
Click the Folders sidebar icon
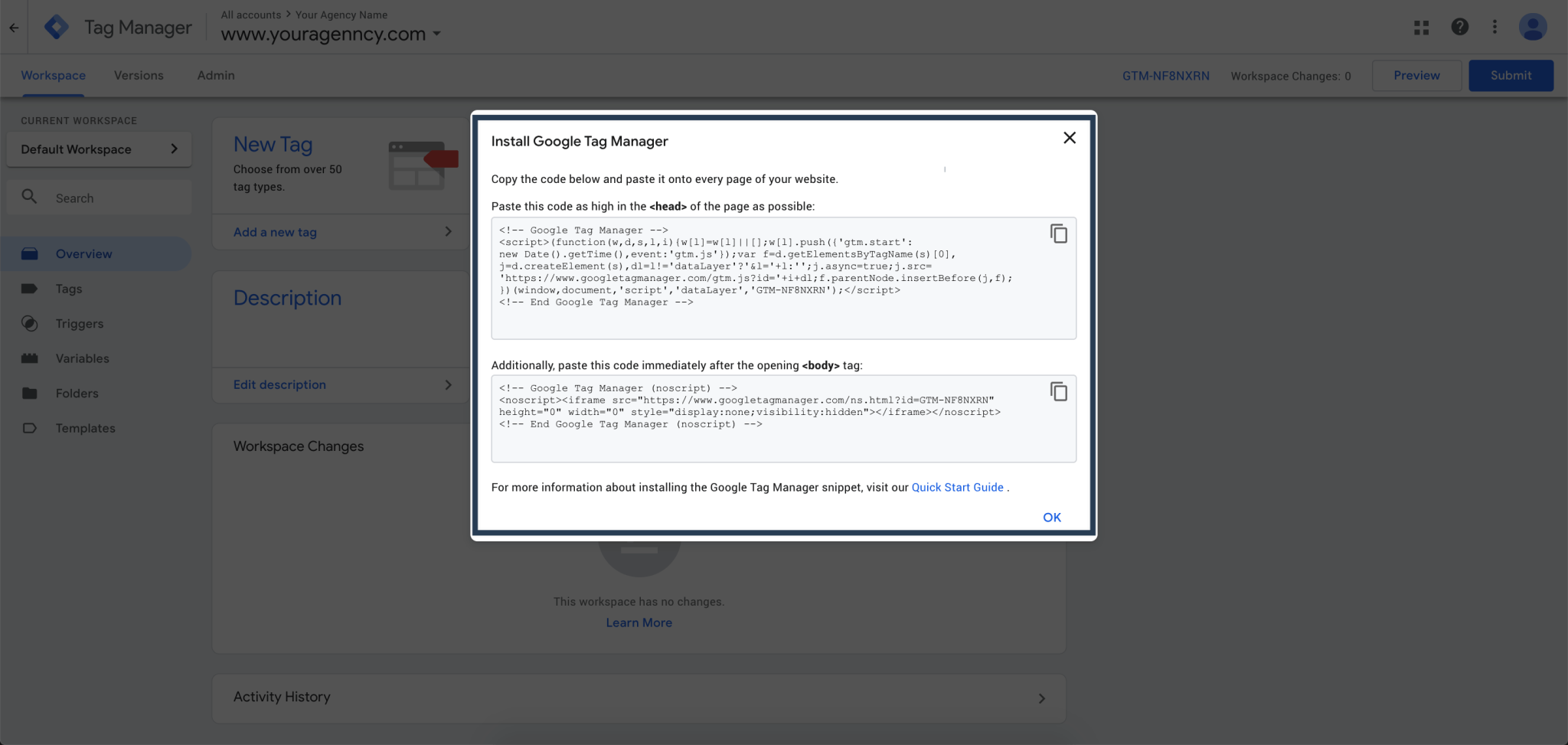(30, 393)
